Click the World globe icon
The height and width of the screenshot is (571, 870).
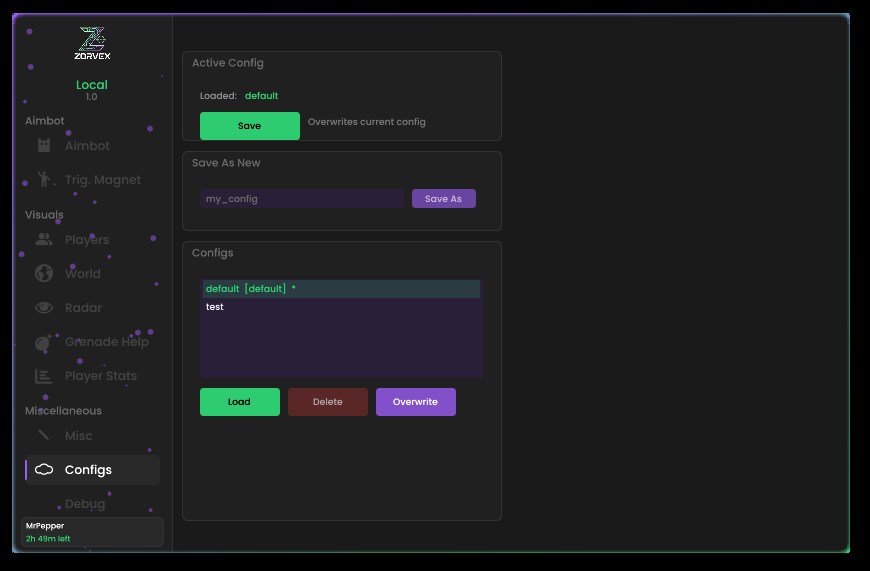(44, 274)
